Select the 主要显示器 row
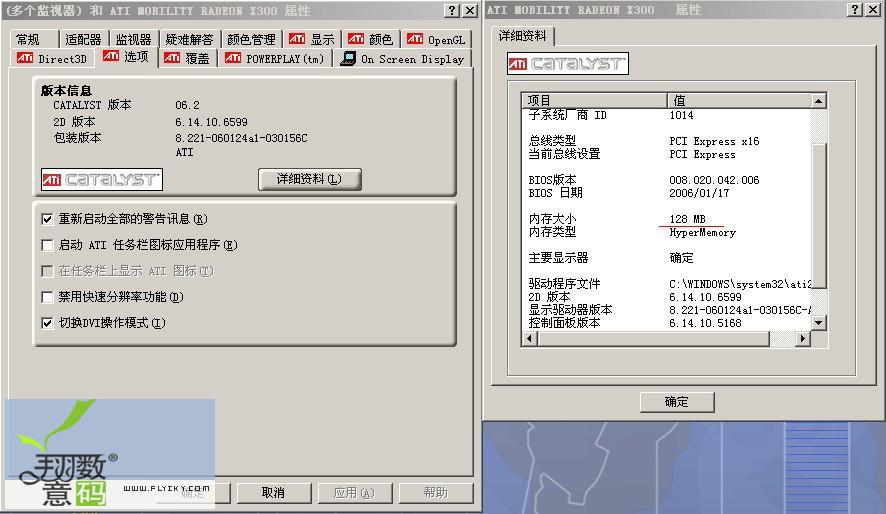This screenshot has width=886, height=514. (x=667, y=258)
